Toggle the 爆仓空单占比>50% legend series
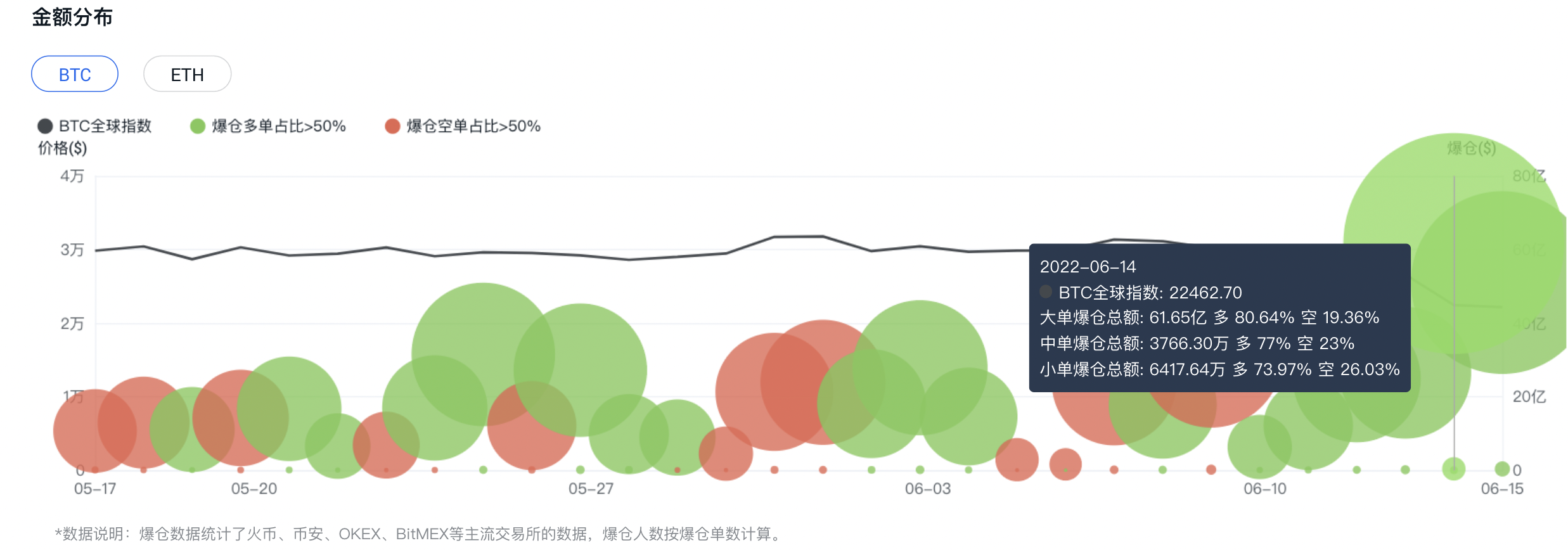 coord(463,126)
